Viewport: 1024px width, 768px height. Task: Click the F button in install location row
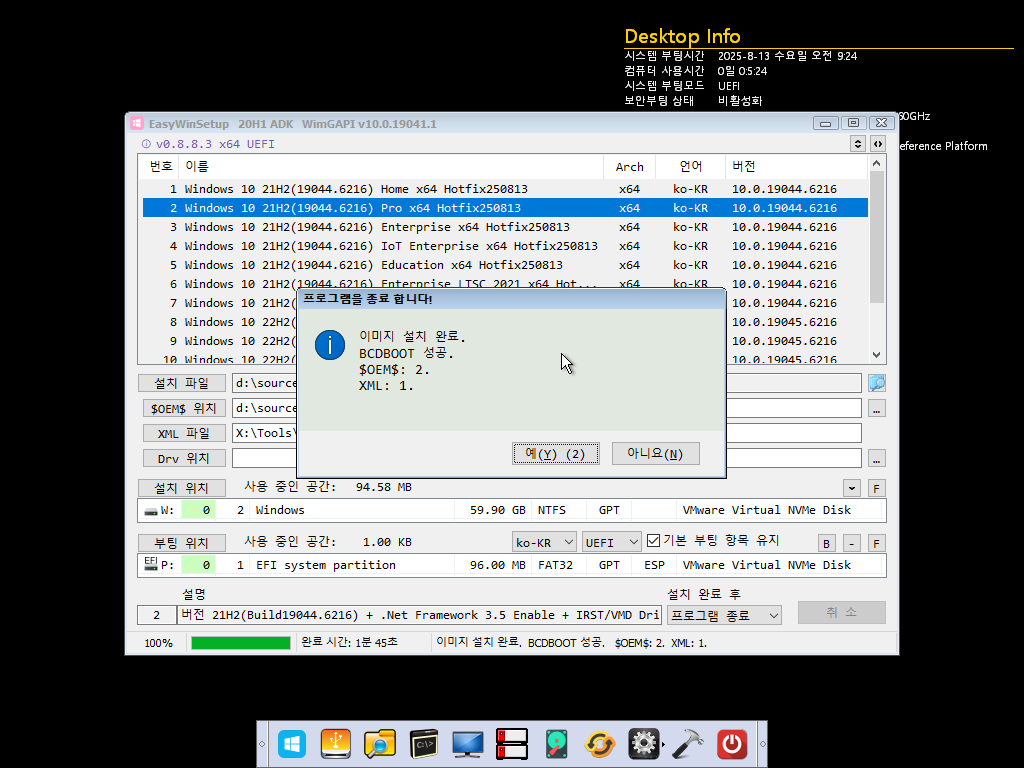tap(876, 488)
